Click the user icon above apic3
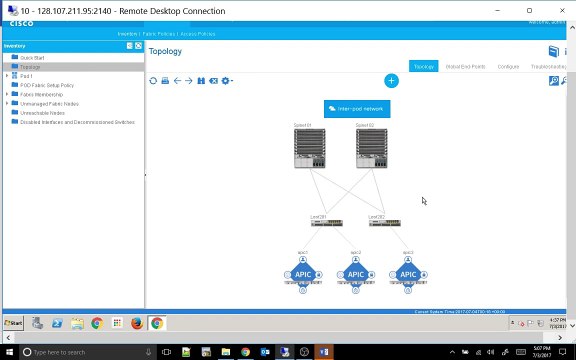Viewport: 576px width, 360px height. (408, 260)
